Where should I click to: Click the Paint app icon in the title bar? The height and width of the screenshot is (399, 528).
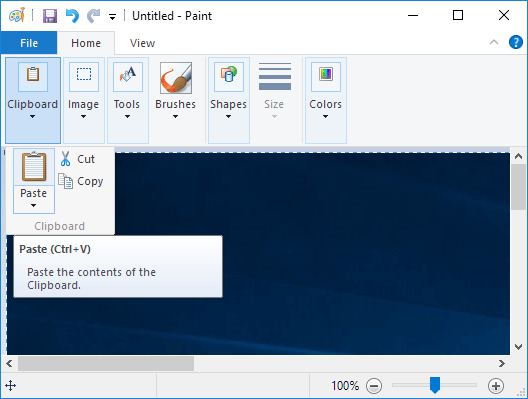pyautogui.click(x=17, y=15)
